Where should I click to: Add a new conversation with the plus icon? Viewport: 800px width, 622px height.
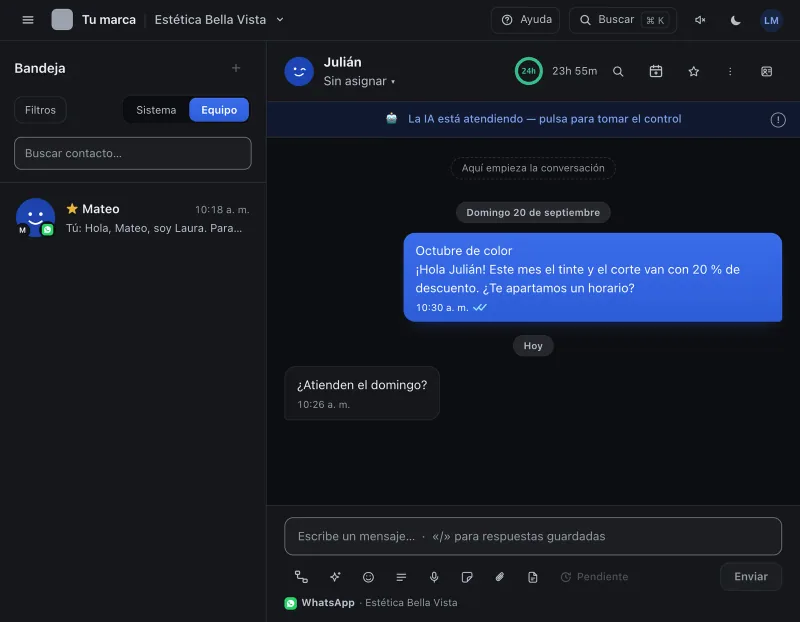[236, 68]
